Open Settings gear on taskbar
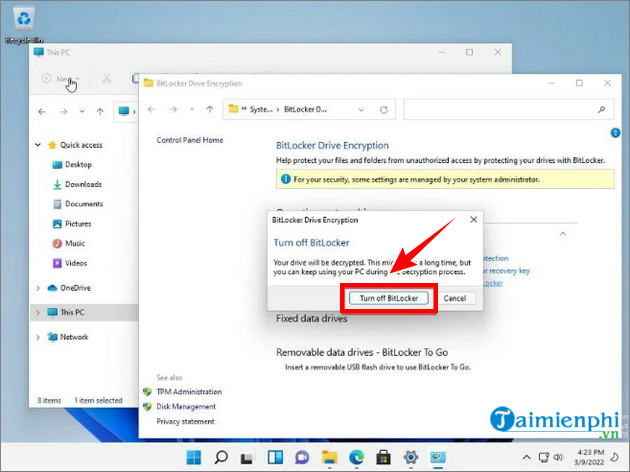 click(411, 457)
